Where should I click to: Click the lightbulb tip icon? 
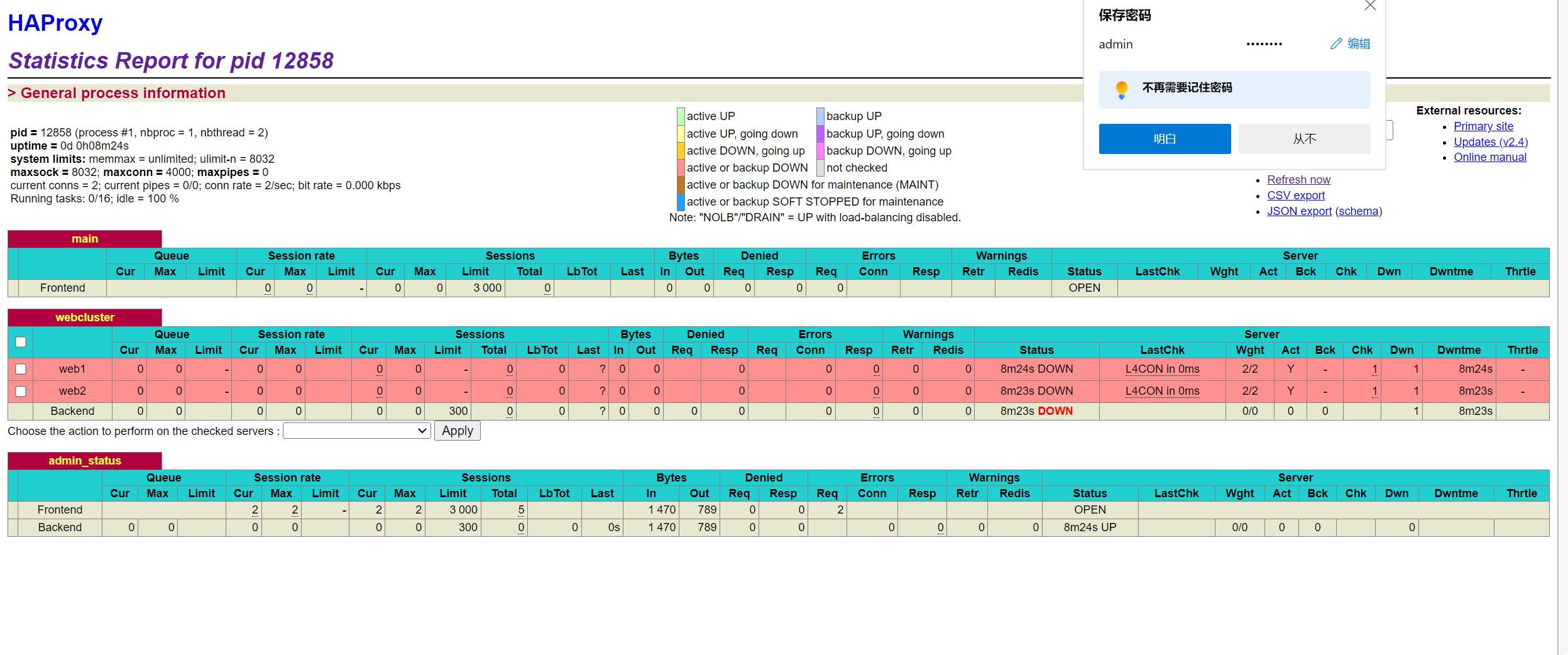point(1122,90)
